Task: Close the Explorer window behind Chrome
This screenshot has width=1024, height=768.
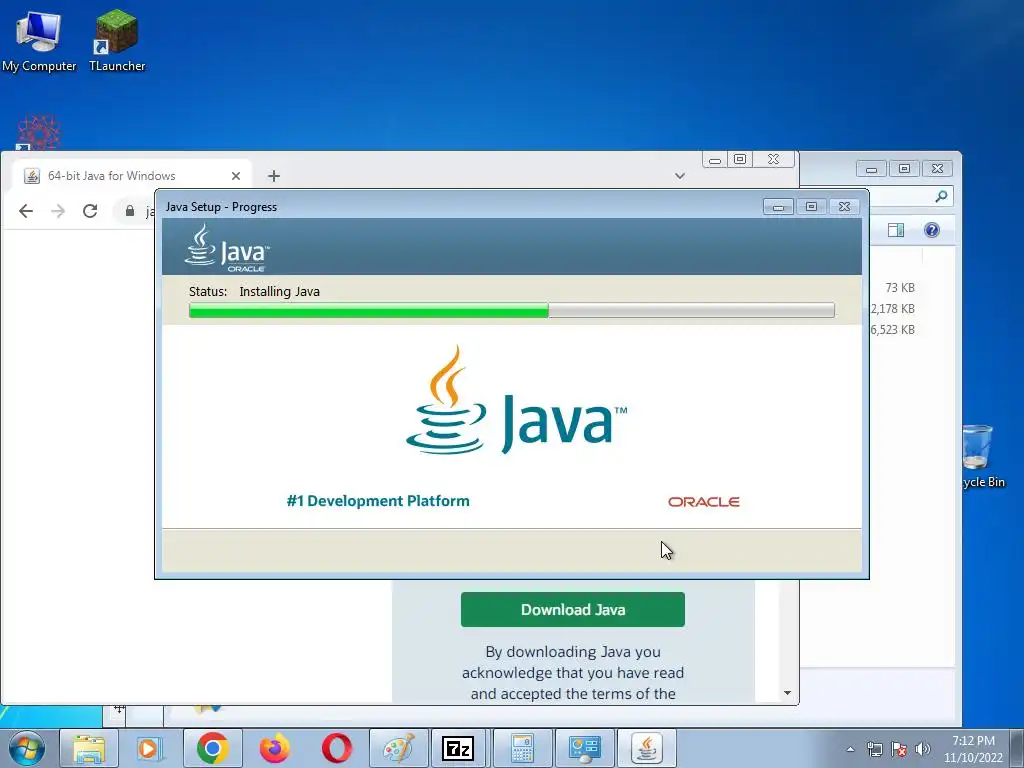Action: tap(937, 169)
